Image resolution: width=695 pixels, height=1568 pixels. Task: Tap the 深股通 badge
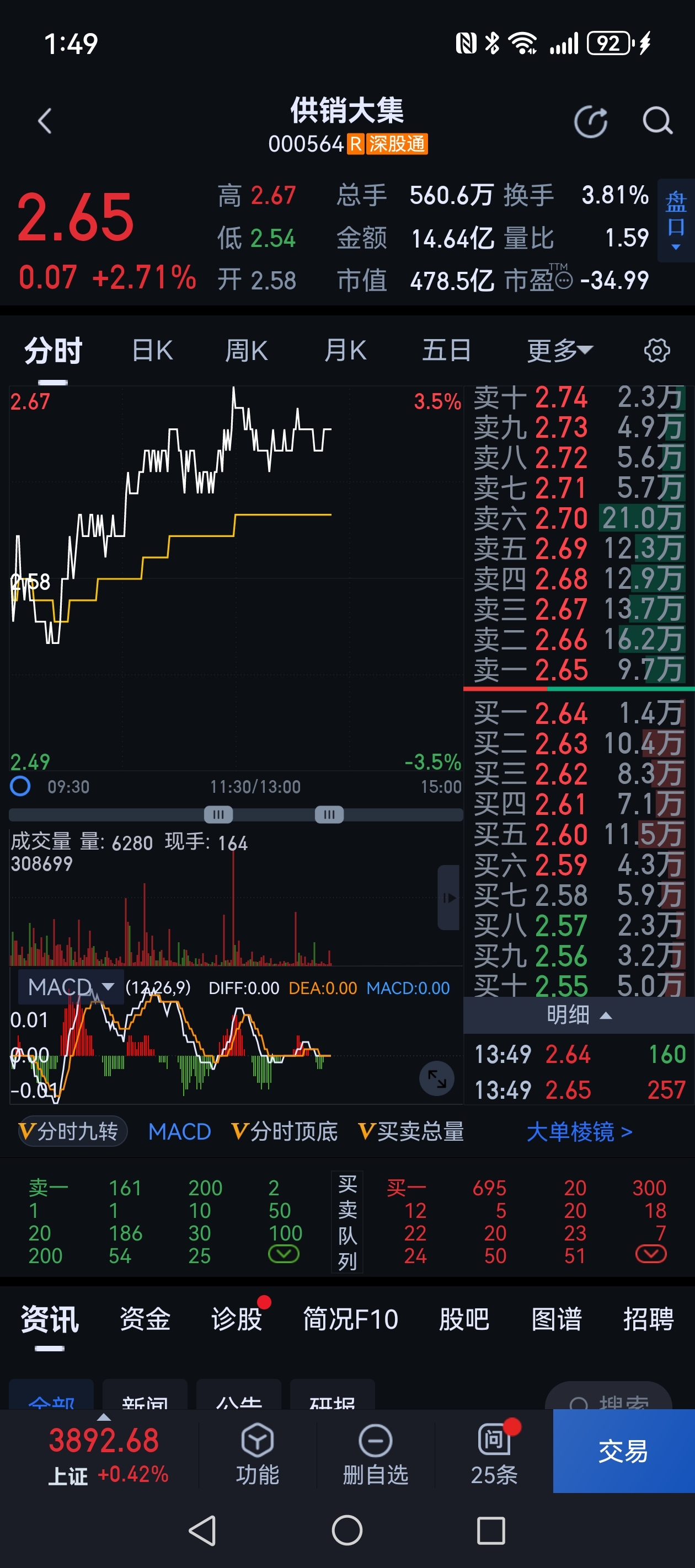(x=397, y=144)
